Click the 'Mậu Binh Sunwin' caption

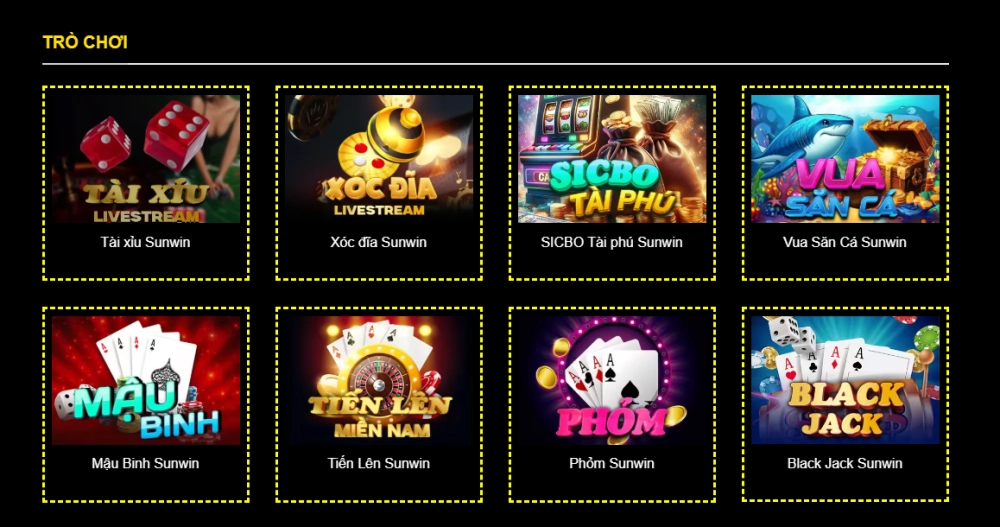point(145,464)
